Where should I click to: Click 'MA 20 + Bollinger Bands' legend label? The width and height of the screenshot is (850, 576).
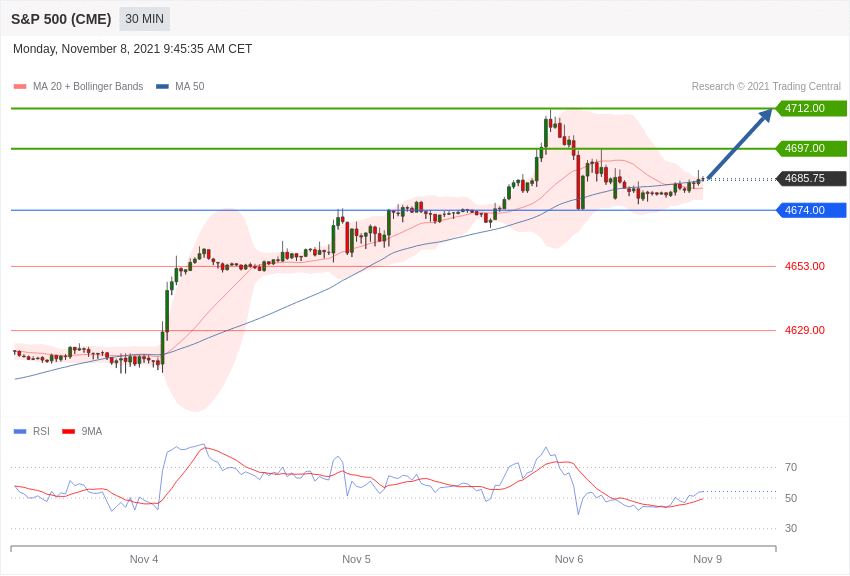tap(88, 86)
